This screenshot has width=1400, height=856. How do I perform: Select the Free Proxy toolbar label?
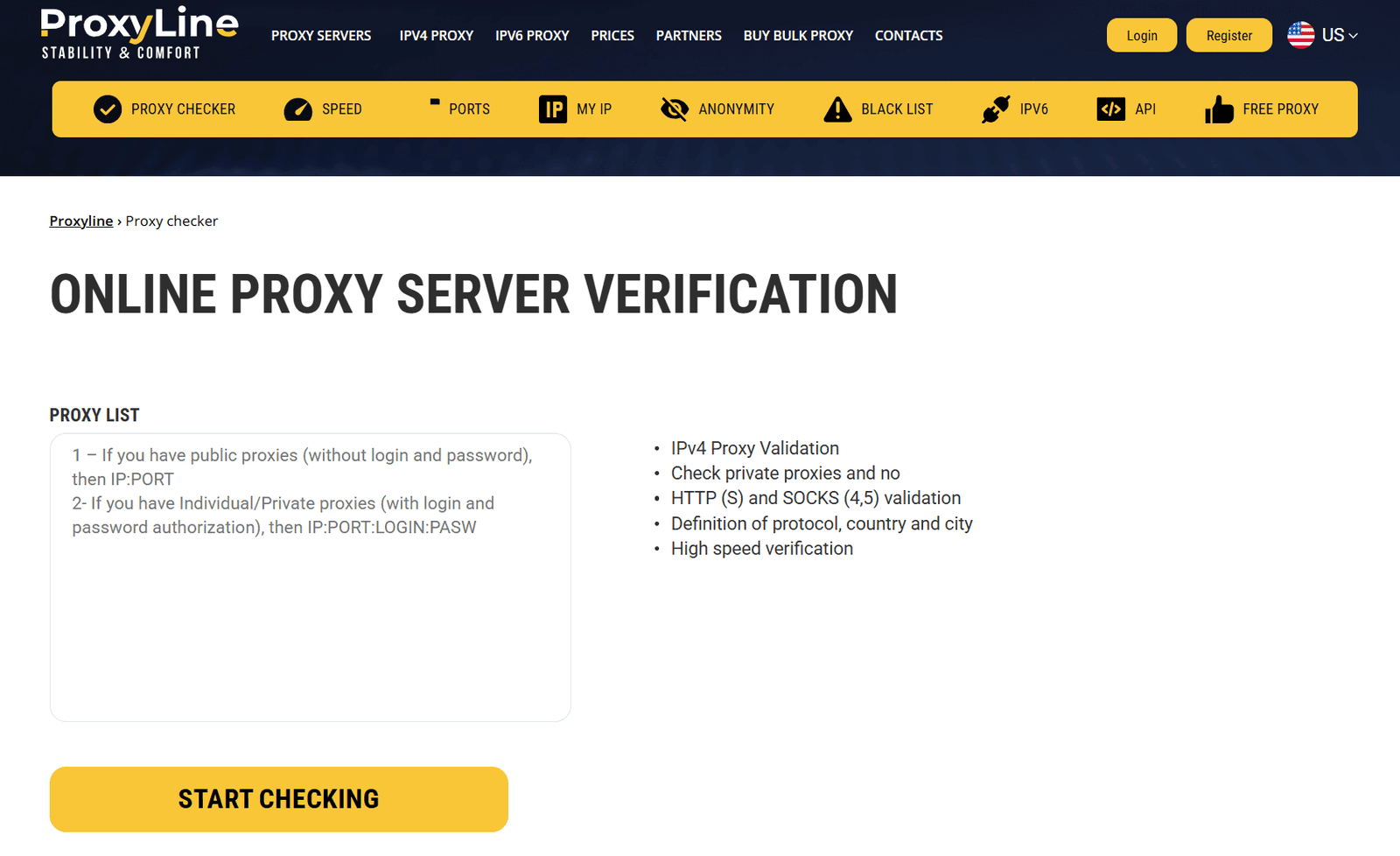coord(1281,109)
